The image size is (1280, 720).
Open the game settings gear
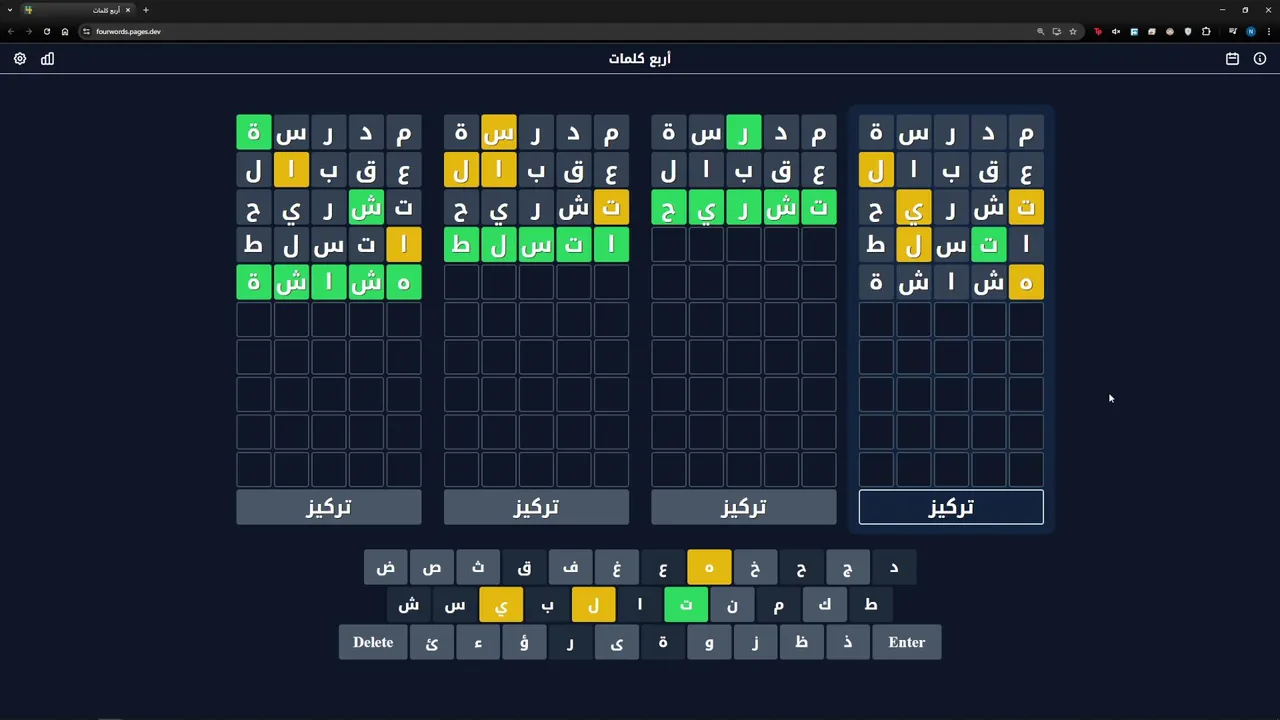(x=20, y=59)
